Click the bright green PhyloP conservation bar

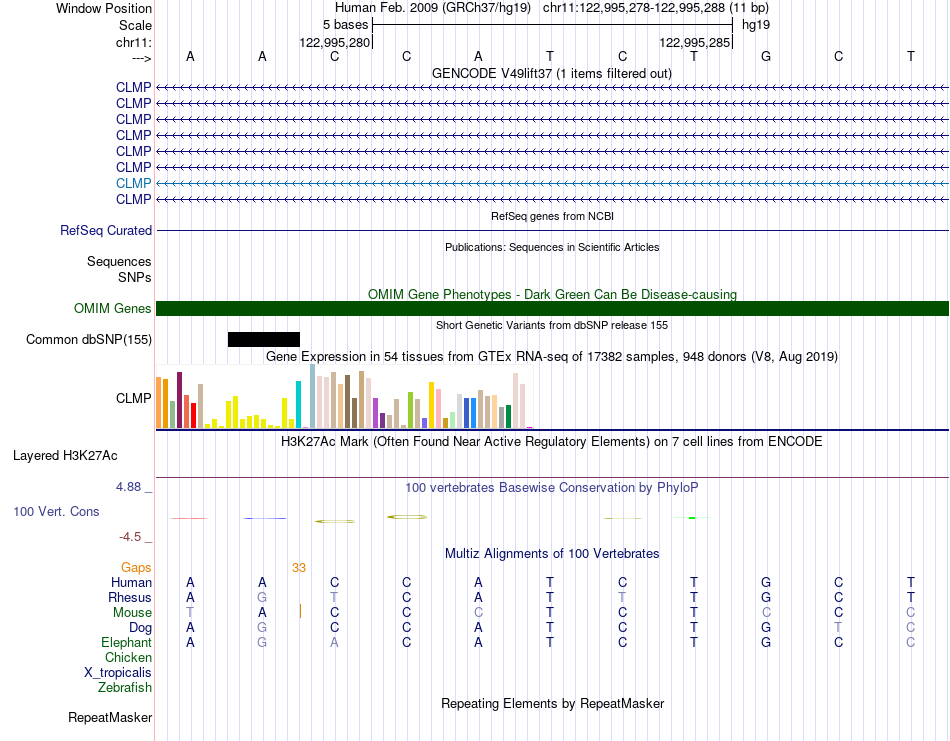(692, 517)
